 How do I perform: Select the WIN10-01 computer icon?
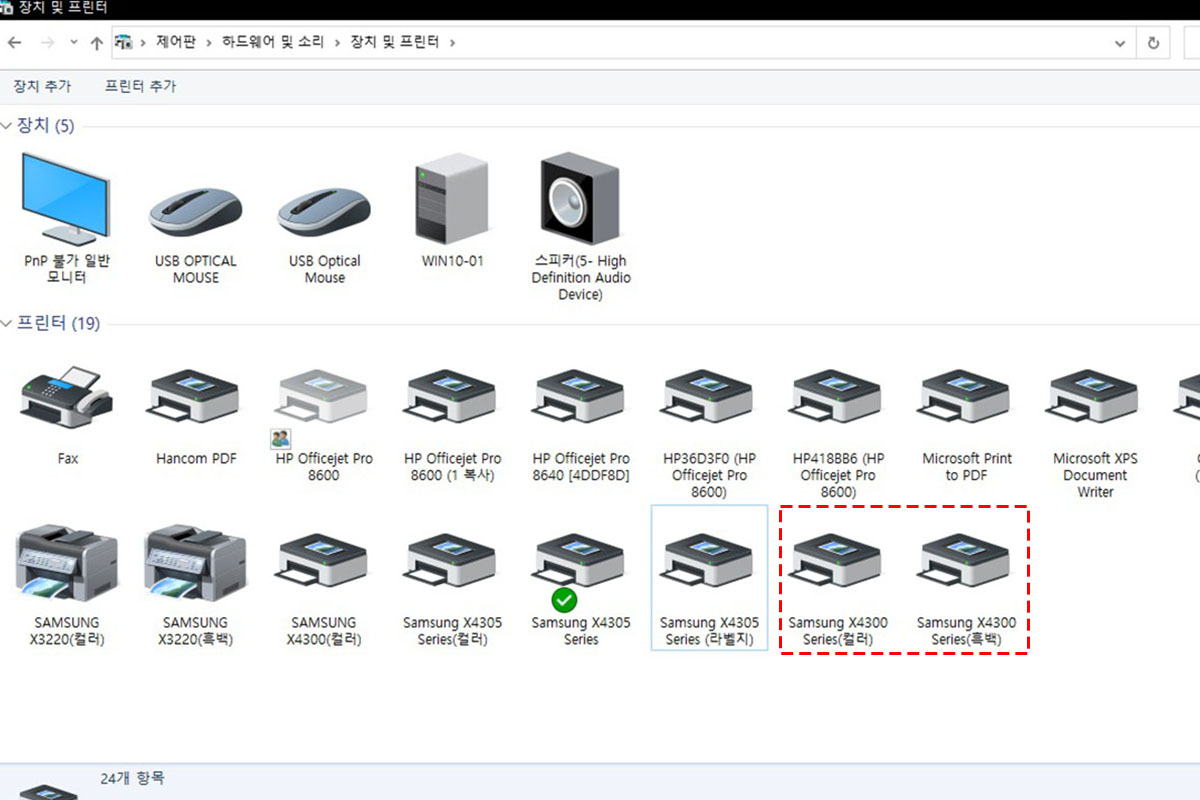[x=453, y=200]
